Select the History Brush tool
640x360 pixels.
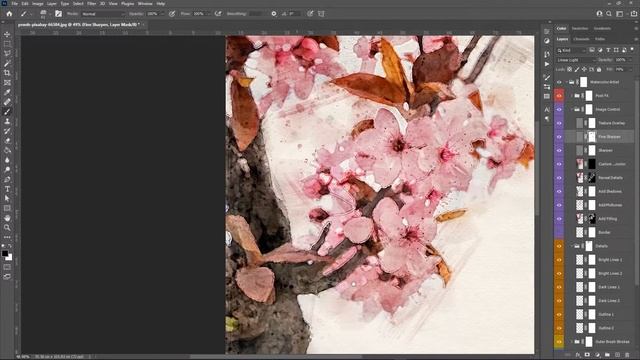point(7,131)
